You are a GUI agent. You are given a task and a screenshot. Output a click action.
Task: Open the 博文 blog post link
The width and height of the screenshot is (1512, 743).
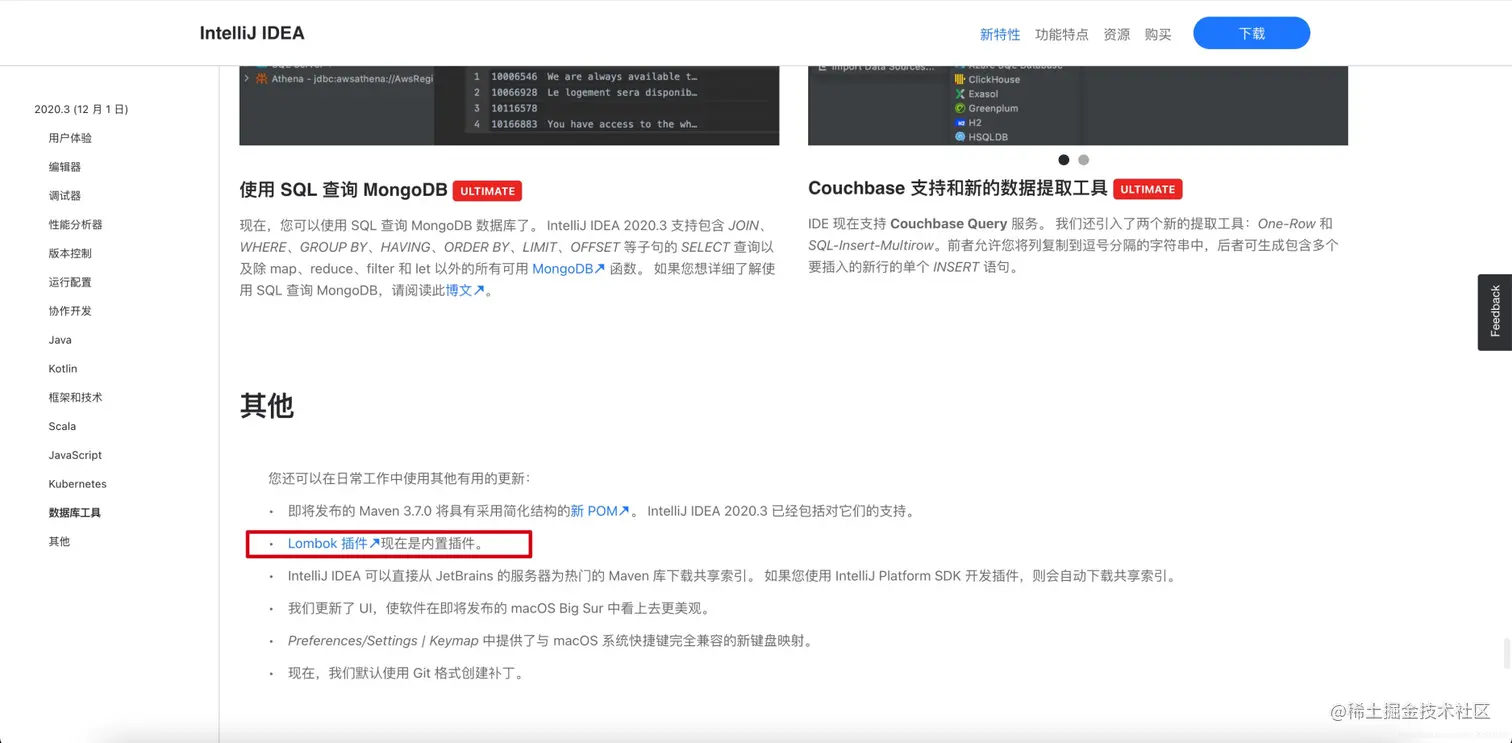pyautogui.click(x=465, y=291)
